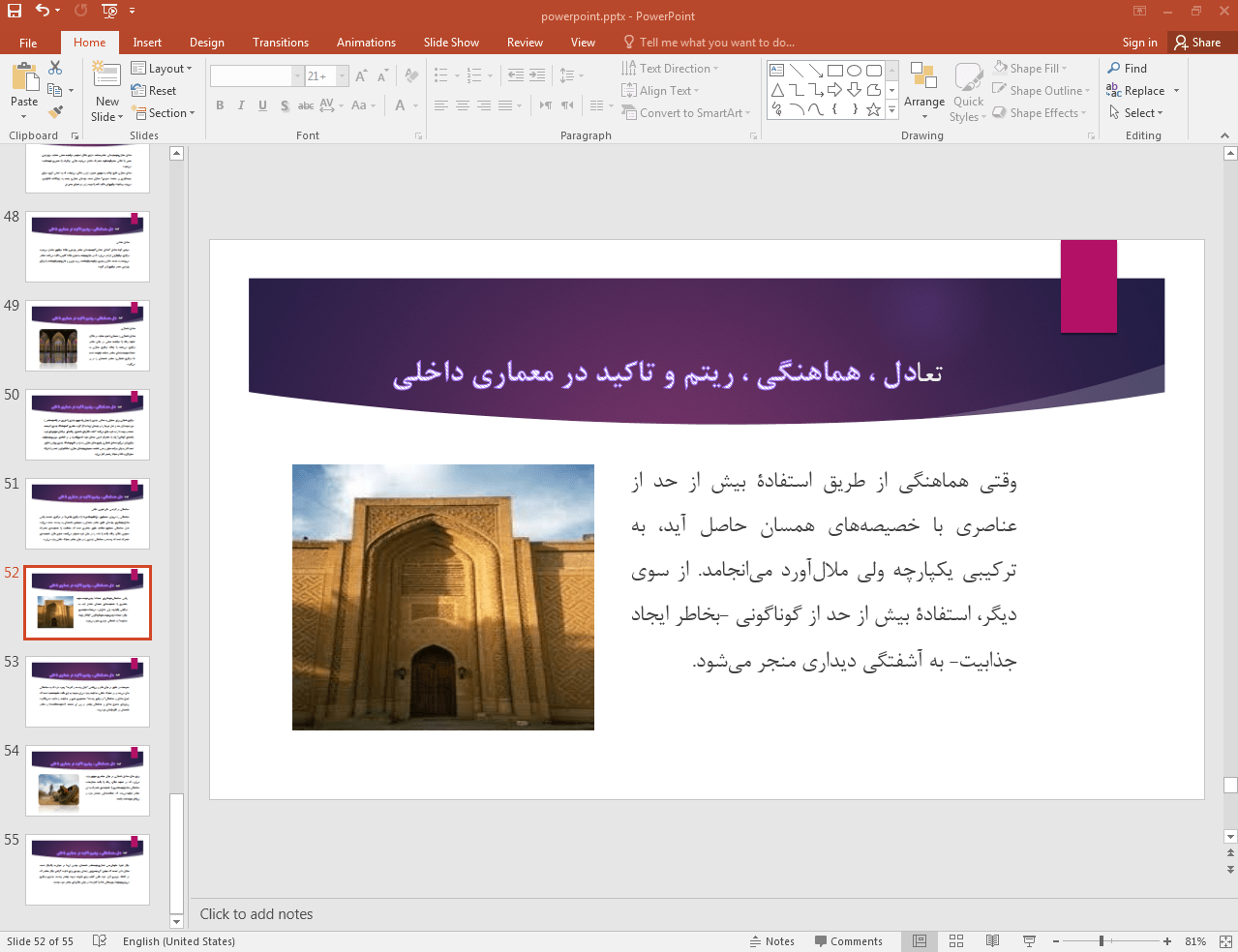Click the Start From Beginning slideshow icon
Screen dimensions: 1238x952
[109, 11]
